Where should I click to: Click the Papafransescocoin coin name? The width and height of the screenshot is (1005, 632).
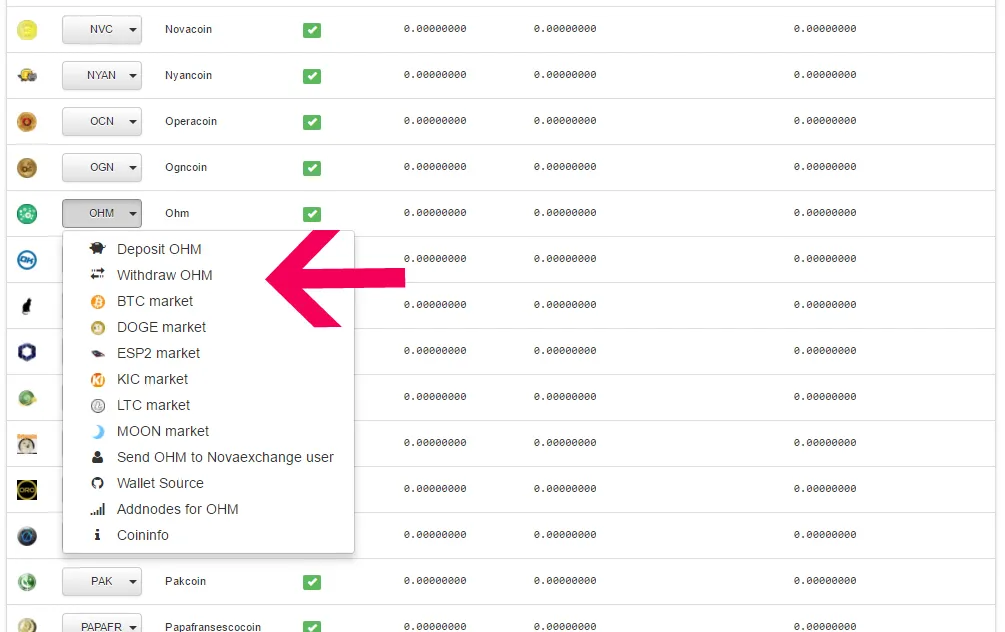[x=213, y=626]
